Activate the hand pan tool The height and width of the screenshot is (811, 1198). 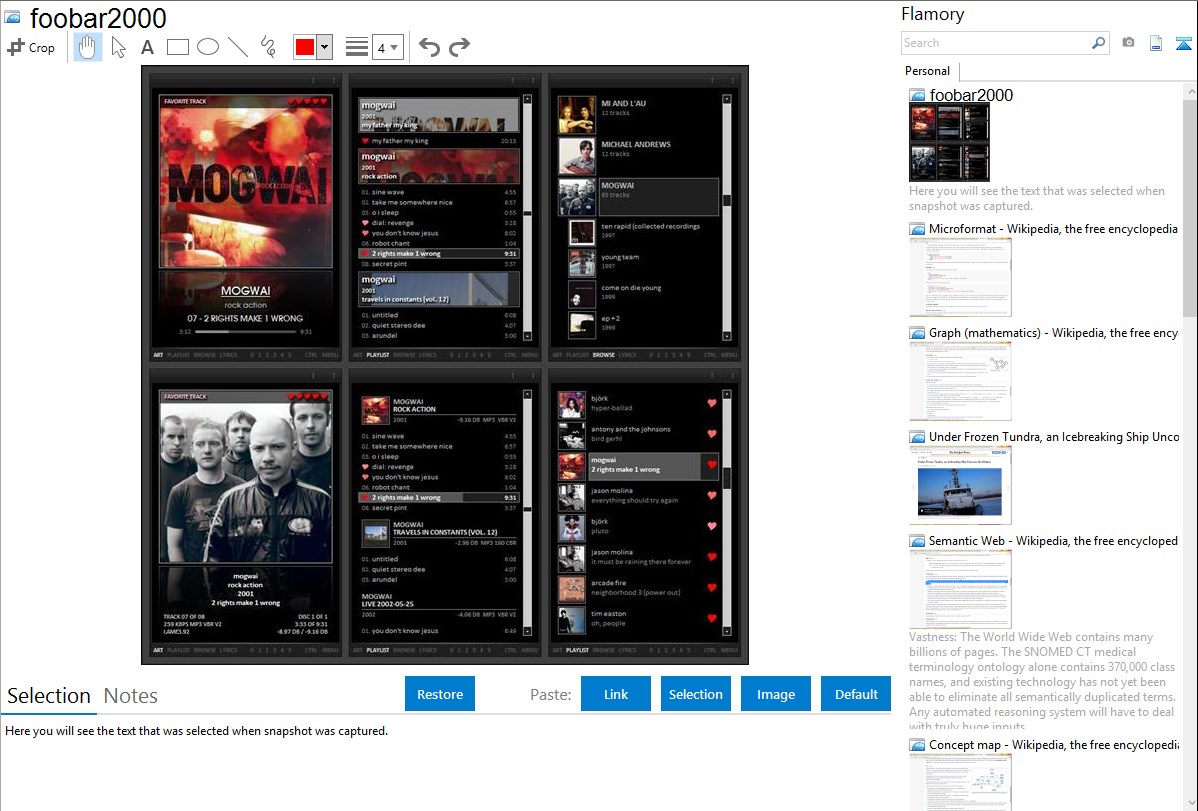pyautogui.click(x=87, y=47)
